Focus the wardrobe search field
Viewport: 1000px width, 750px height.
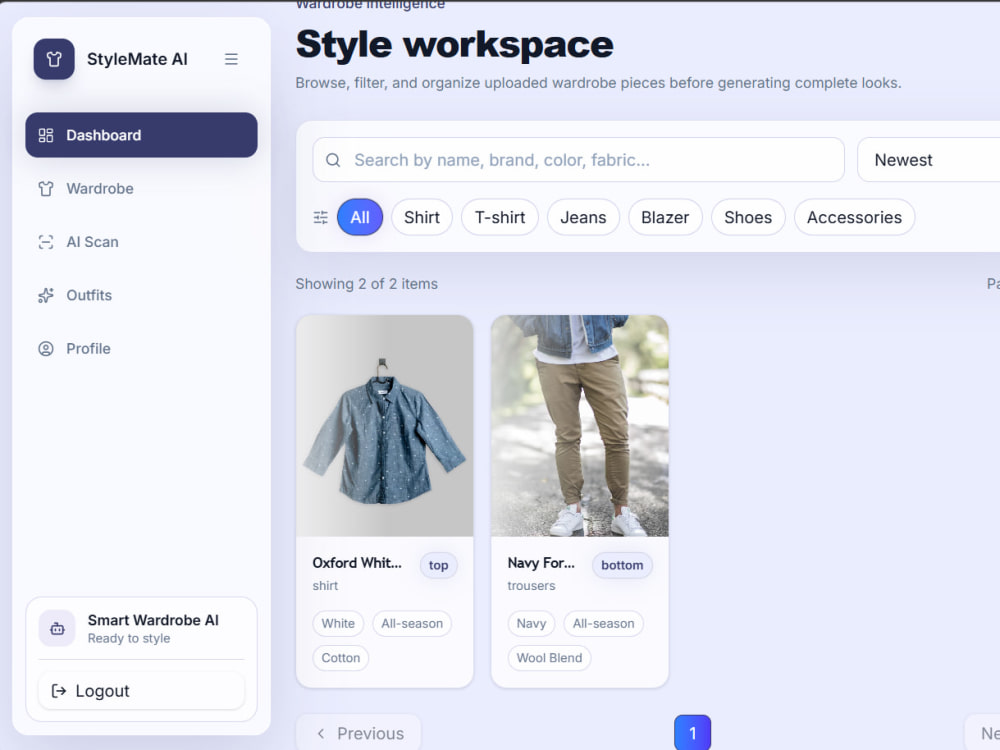578,160
